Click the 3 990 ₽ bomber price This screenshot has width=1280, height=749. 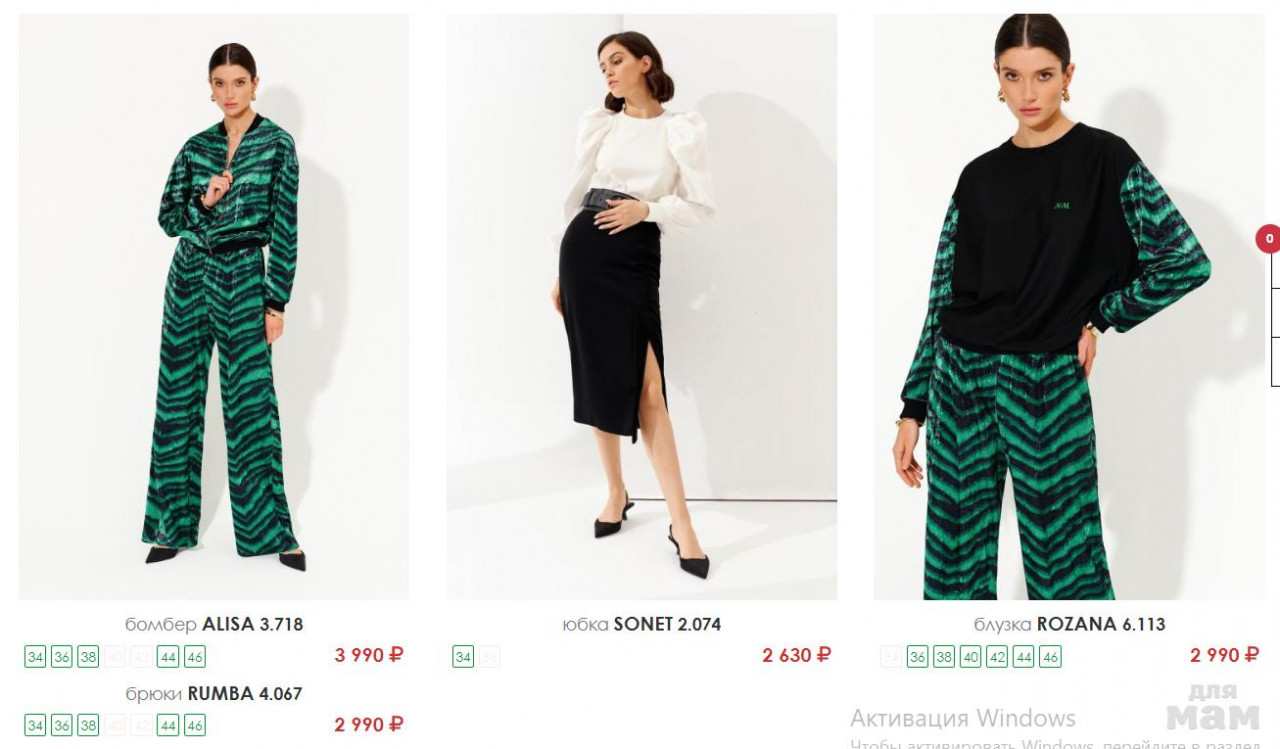369,656
